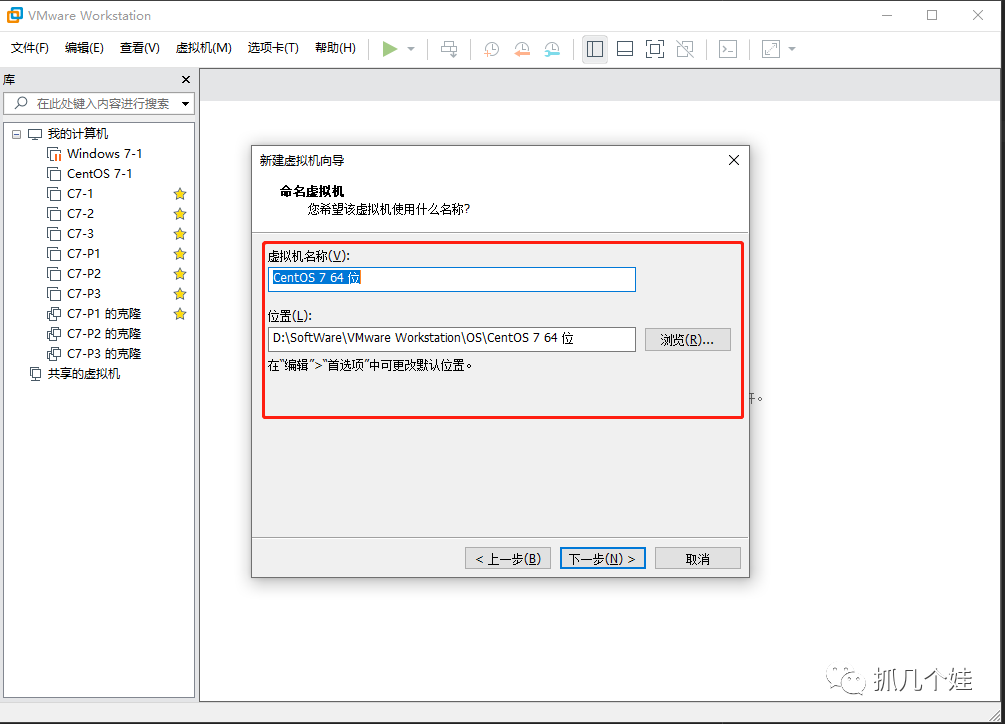Viewport: 1005px width, 724px height.
Task: Open the library search filter dropdown
Action: (185, 103)
